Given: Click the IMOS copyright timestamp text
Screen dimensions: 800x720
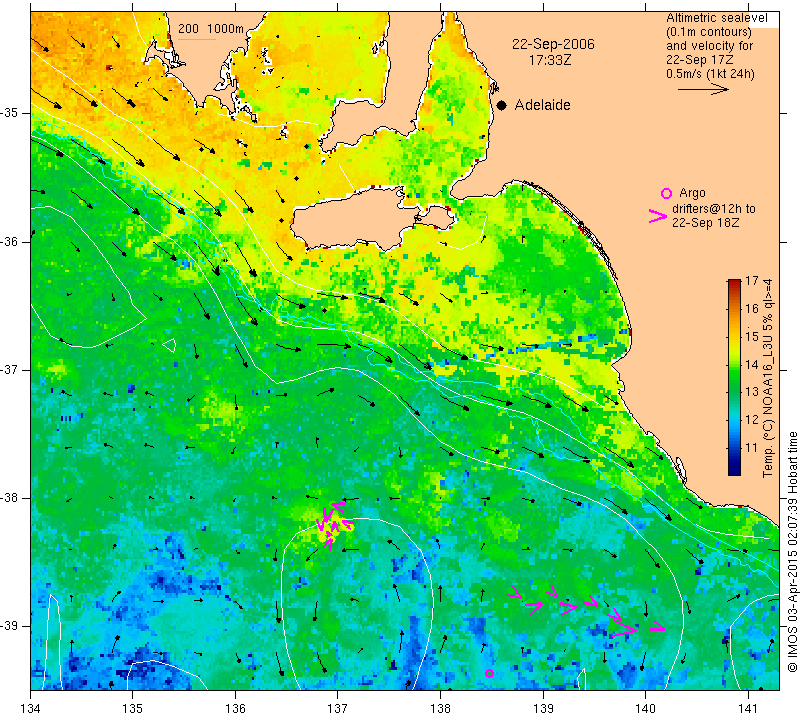Looking at the screenshot, I should (x=792, y=551).
